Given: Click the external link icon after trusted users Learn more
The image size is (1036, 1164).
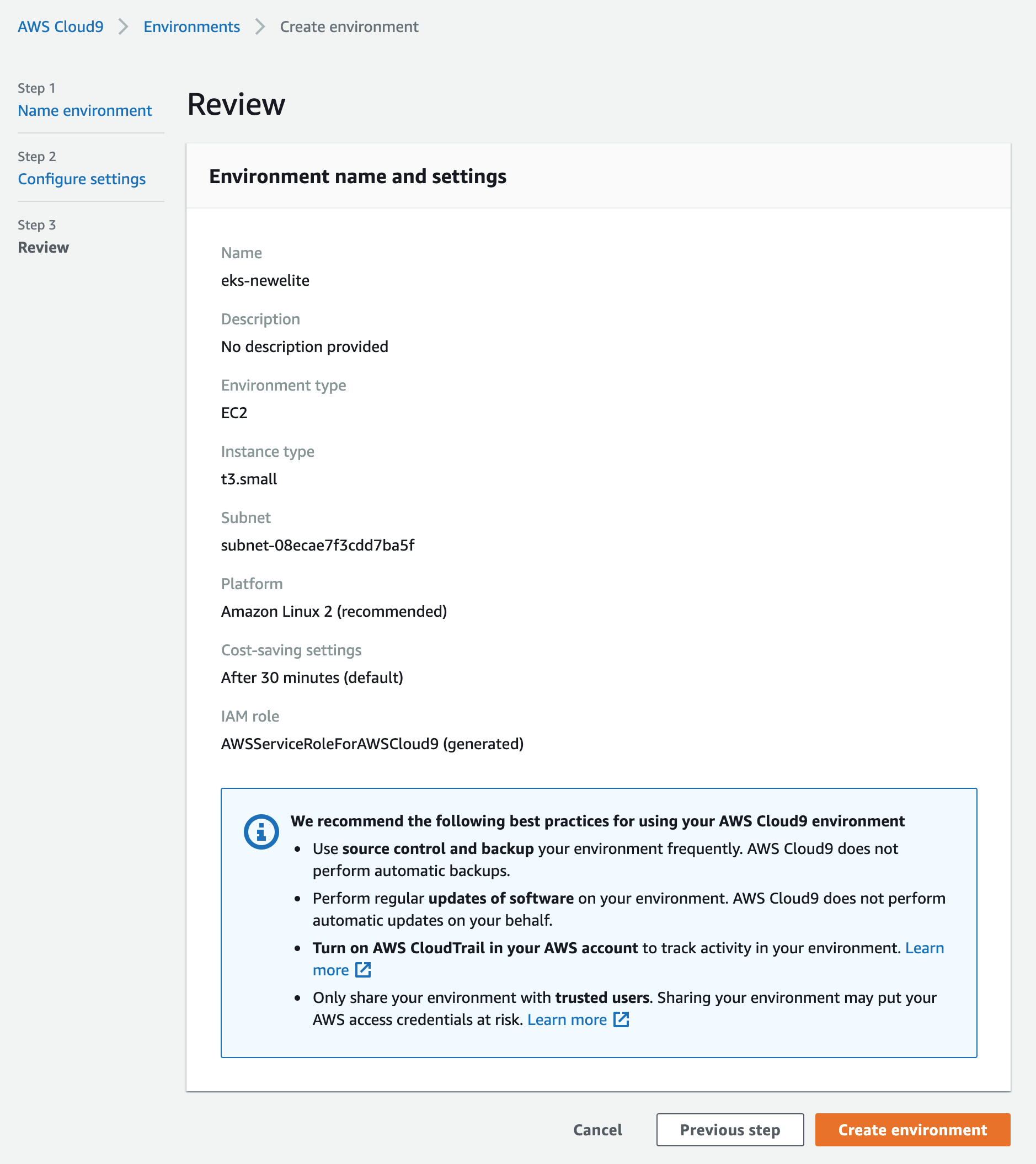Looking at the screenshot, I should coord(621,1019).
